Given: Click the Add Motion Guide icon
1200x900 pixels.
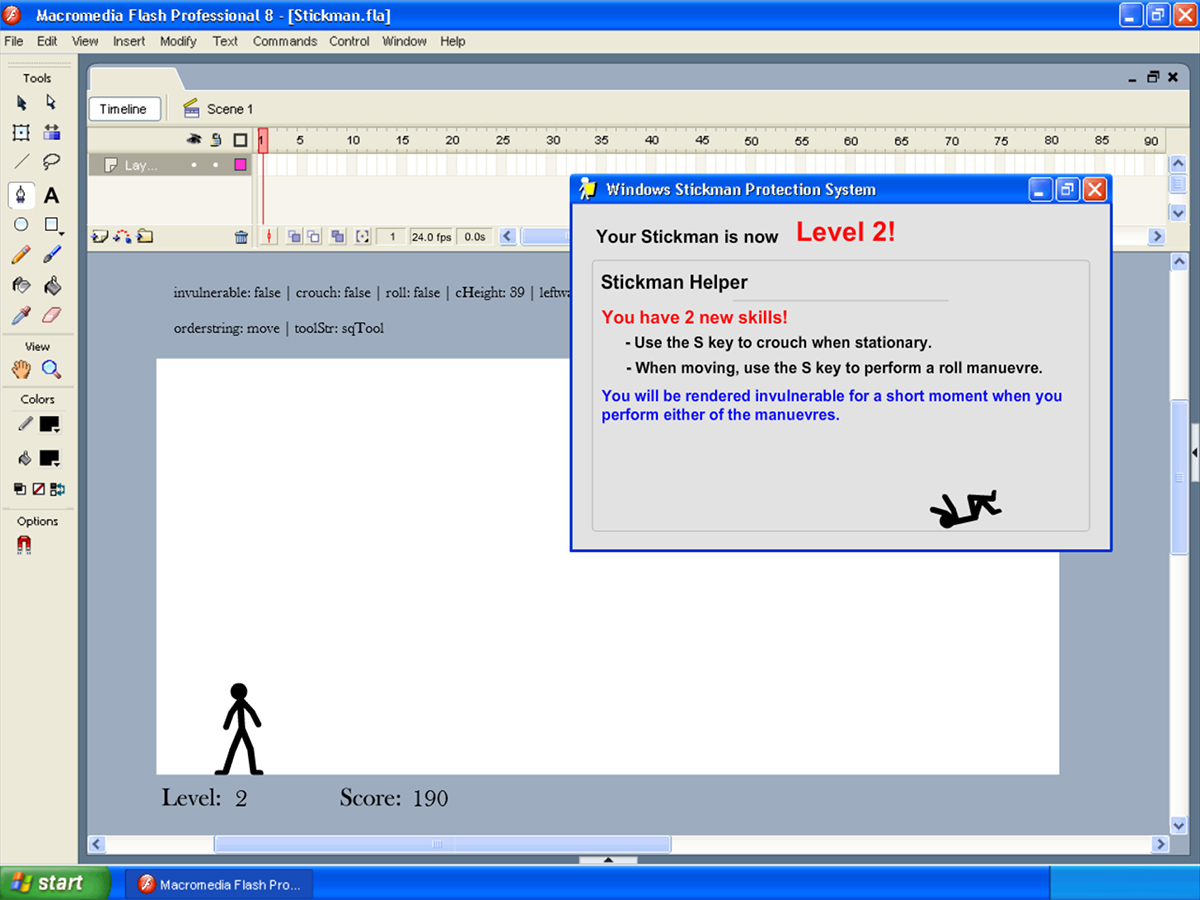Looking at the screenshot, I should click(123, 237).
